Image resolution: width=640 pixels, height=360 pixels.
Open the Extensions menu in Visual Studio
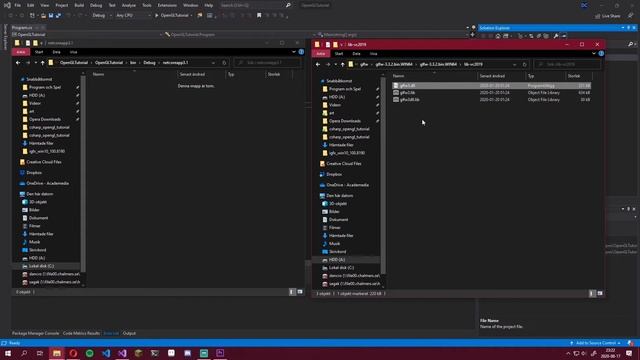167,5
